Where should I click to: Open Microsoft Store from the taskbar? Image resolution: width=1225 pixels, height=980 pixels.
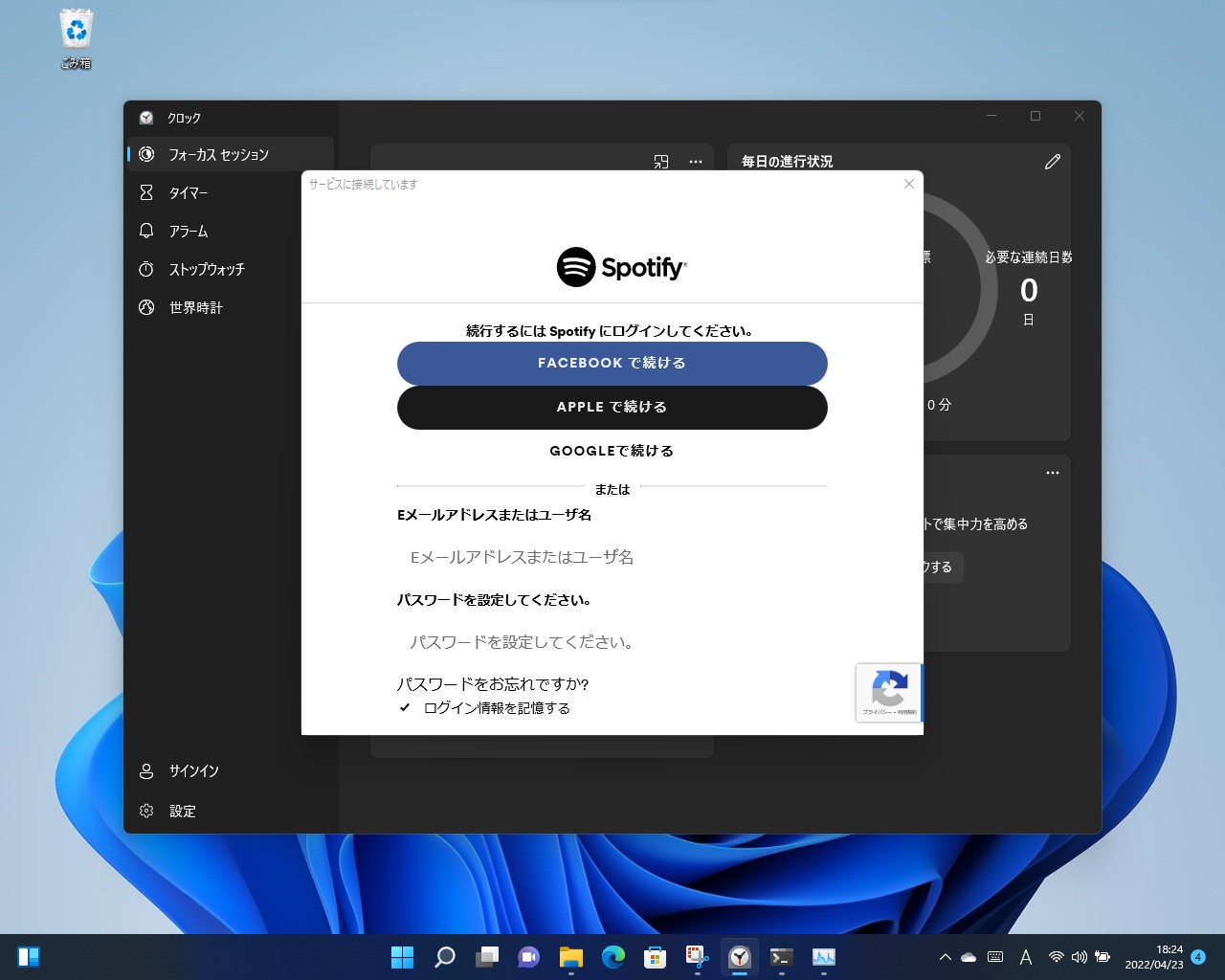[x=656, y=957]
